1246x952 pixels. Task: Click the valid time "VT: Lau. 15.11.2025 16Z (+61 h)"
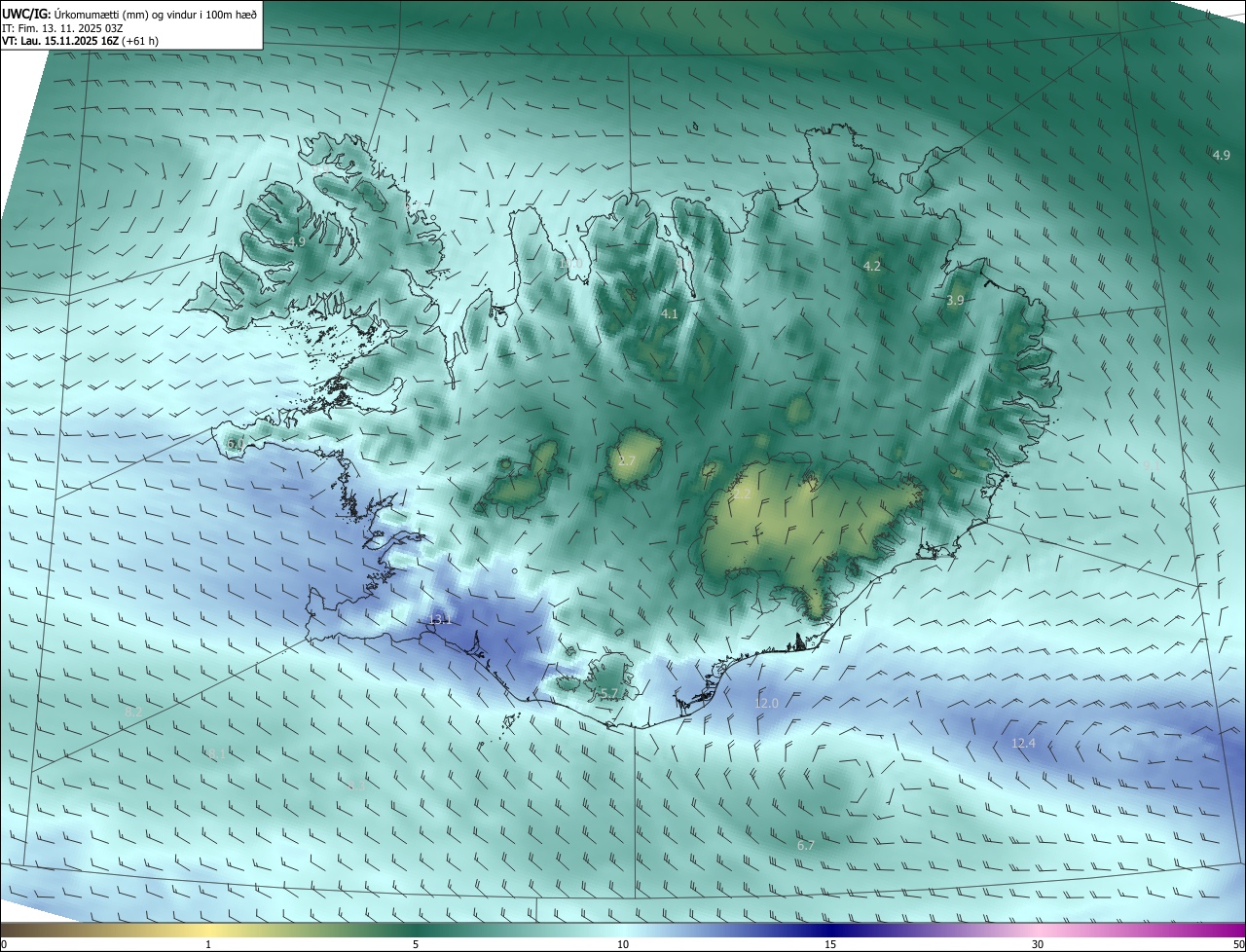point(81,41)
